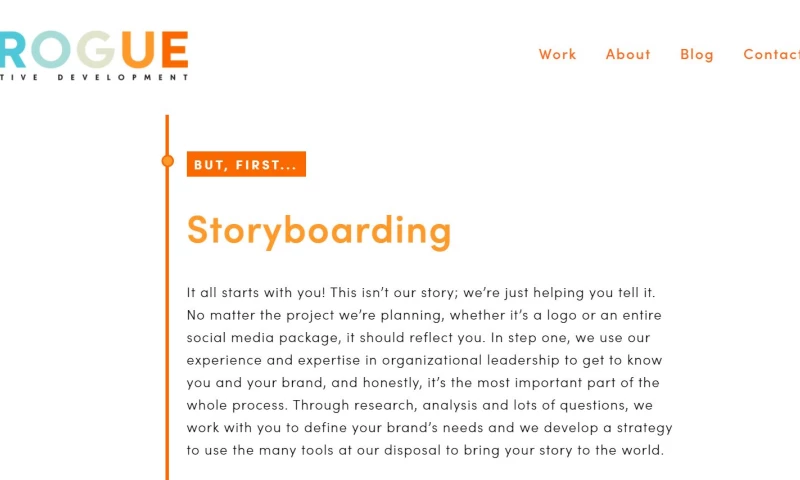The width and height of the screenshot is (800, 480).
Task: Navigate to the Contact page
Action: coord(772,54)
